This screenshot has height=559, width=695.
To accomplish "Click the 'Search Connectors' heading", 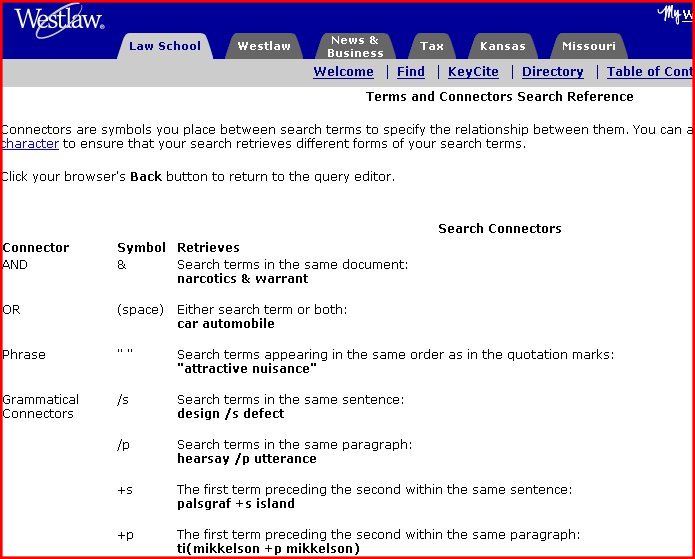I will [x=500, y=229].
